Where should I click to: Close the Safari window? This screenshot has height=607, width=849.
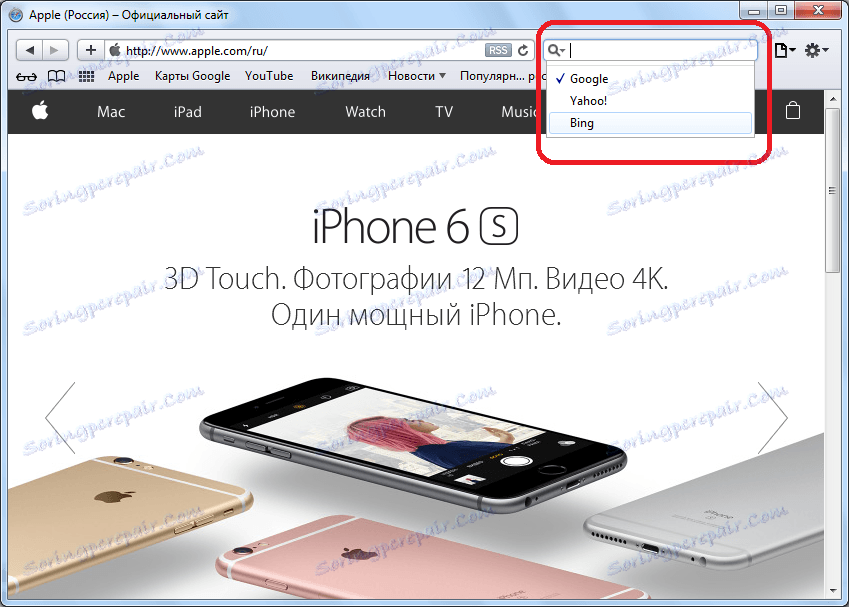coord(818,10)
